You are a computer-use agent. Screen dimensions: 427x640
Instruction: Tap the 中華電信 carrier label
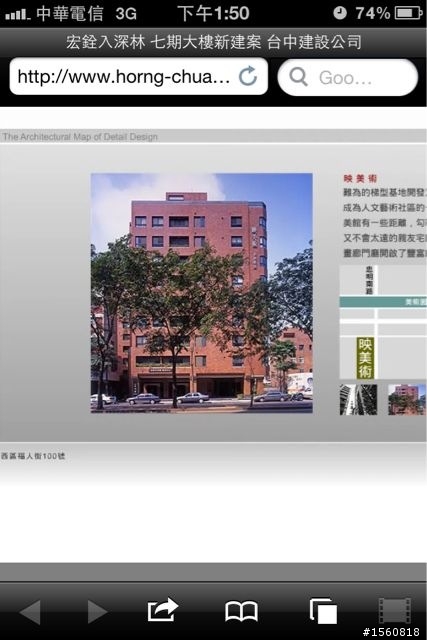pyautogui.click(x=69, y=13)
